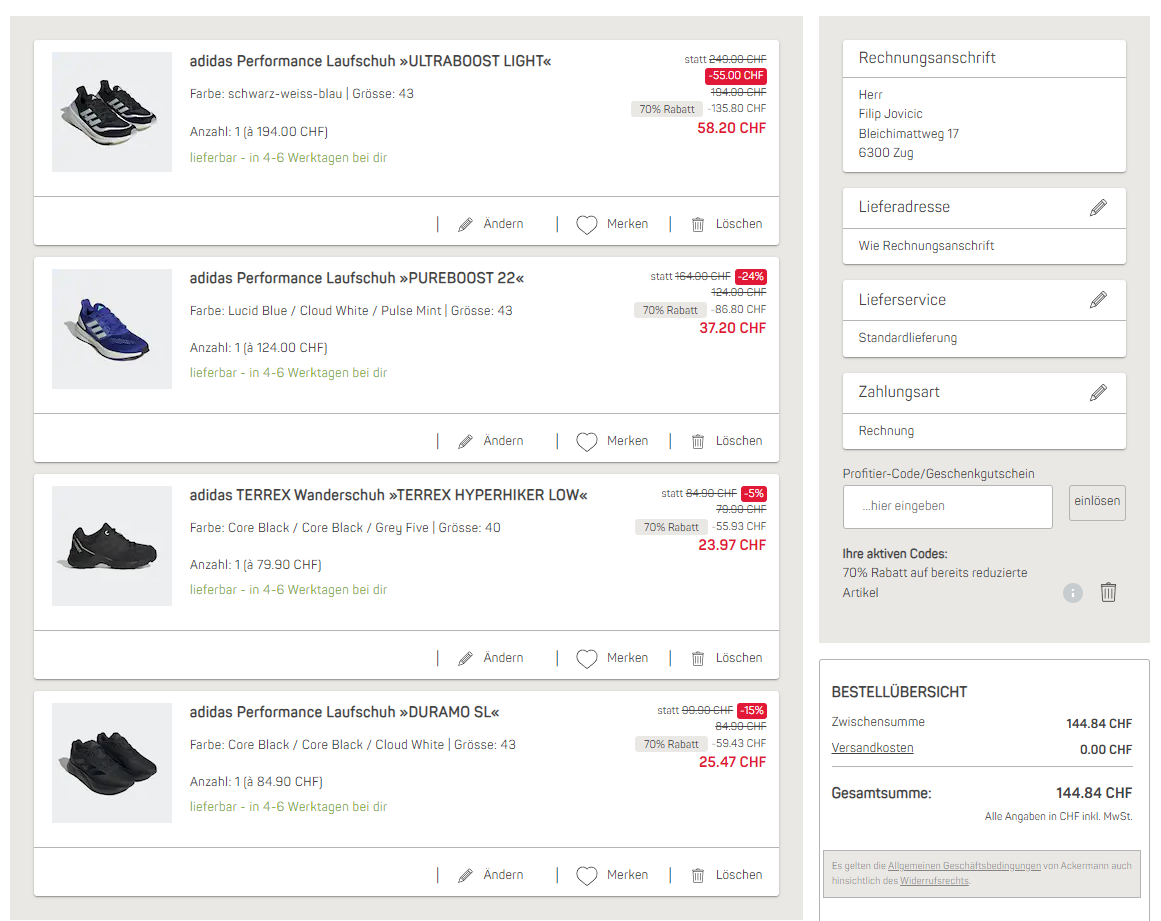1161x921 pixels.
Task: Delete ULTRABOOST LIGHT using trash icon
Action: pyautogui.click(x=698, y=225)
